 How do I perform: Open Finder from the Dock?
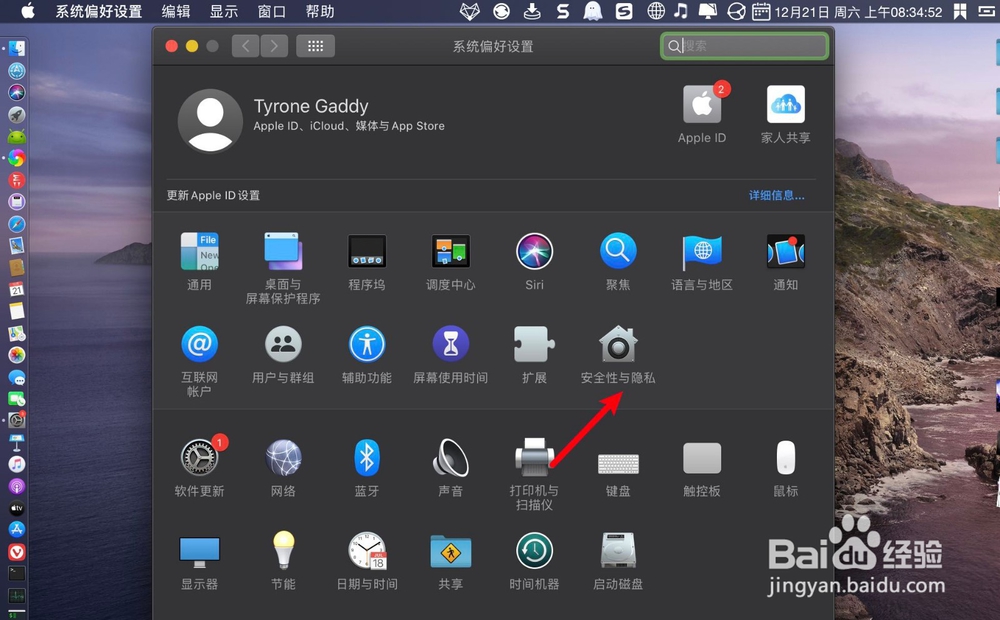(17, 48)
